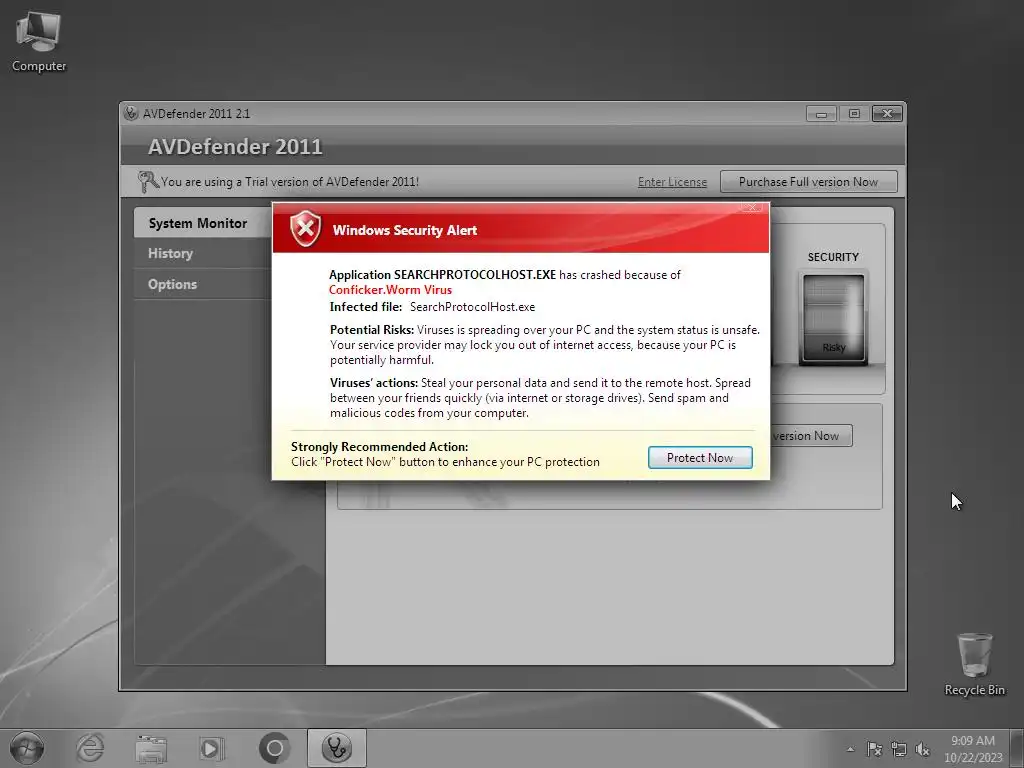Screen dimensions: 1024x768
Task: Click the red shield alert icon
Action: tap(306, 229)
